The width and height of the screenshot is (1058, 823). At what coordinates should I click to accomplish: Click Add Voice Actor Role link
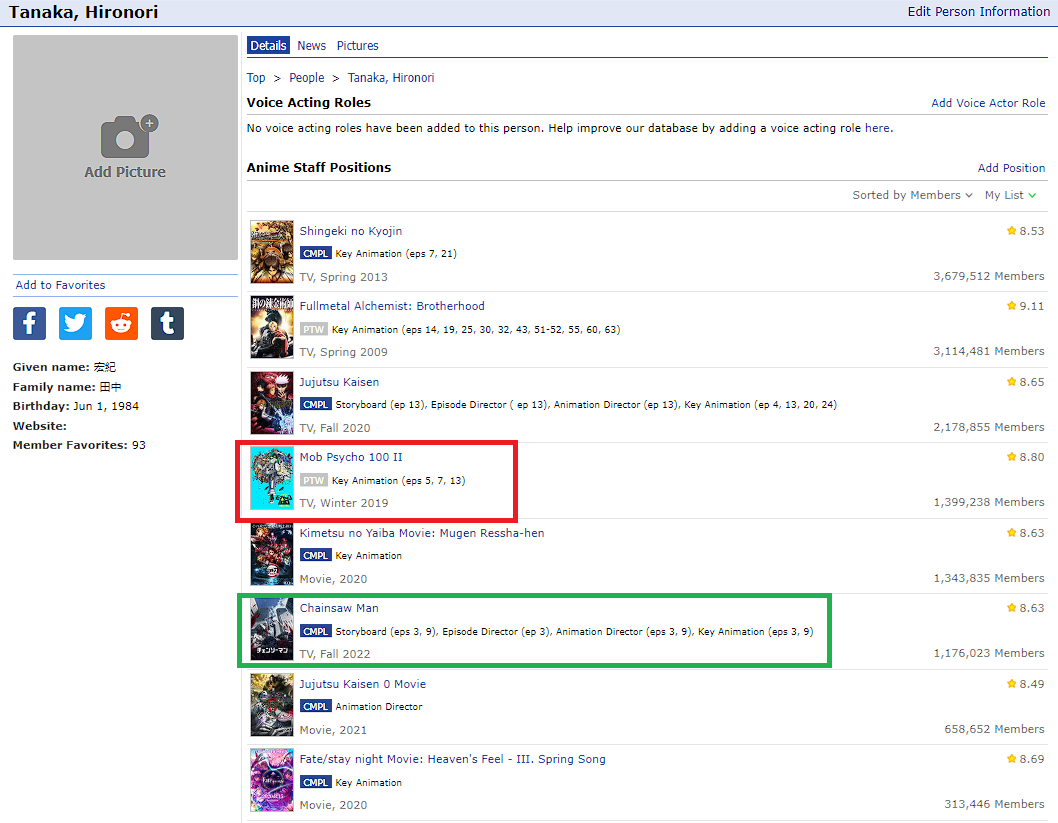pyautogui.click(x=988, y=103)
